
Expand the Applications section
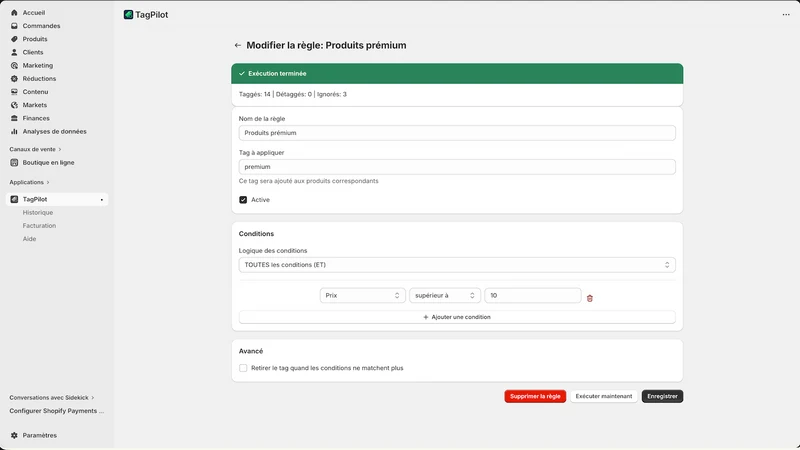tap(30, 183)
